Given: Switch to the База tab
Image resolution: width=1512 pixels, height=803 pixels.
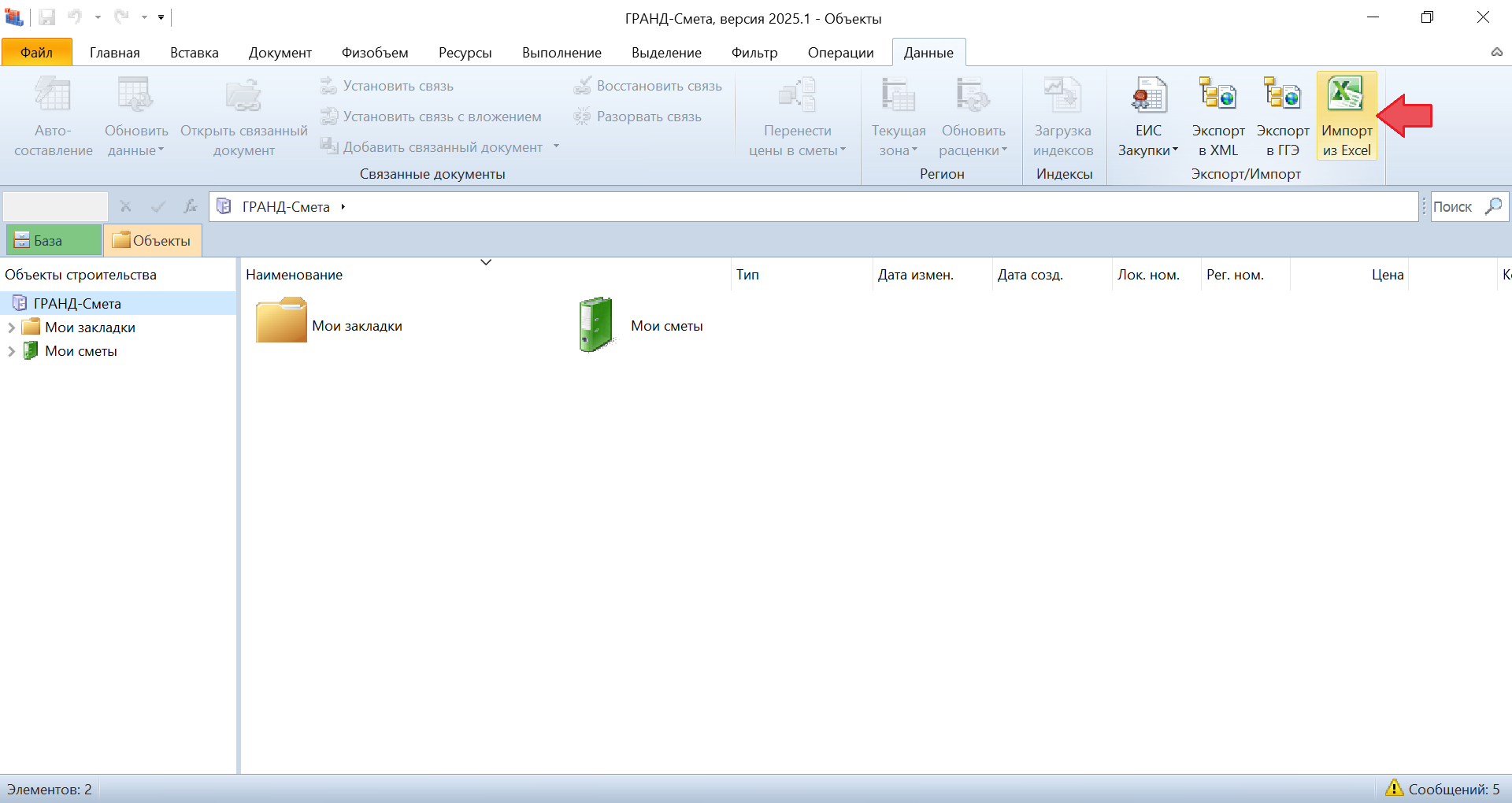Looking at the screenshot, I should coord(54,240).
